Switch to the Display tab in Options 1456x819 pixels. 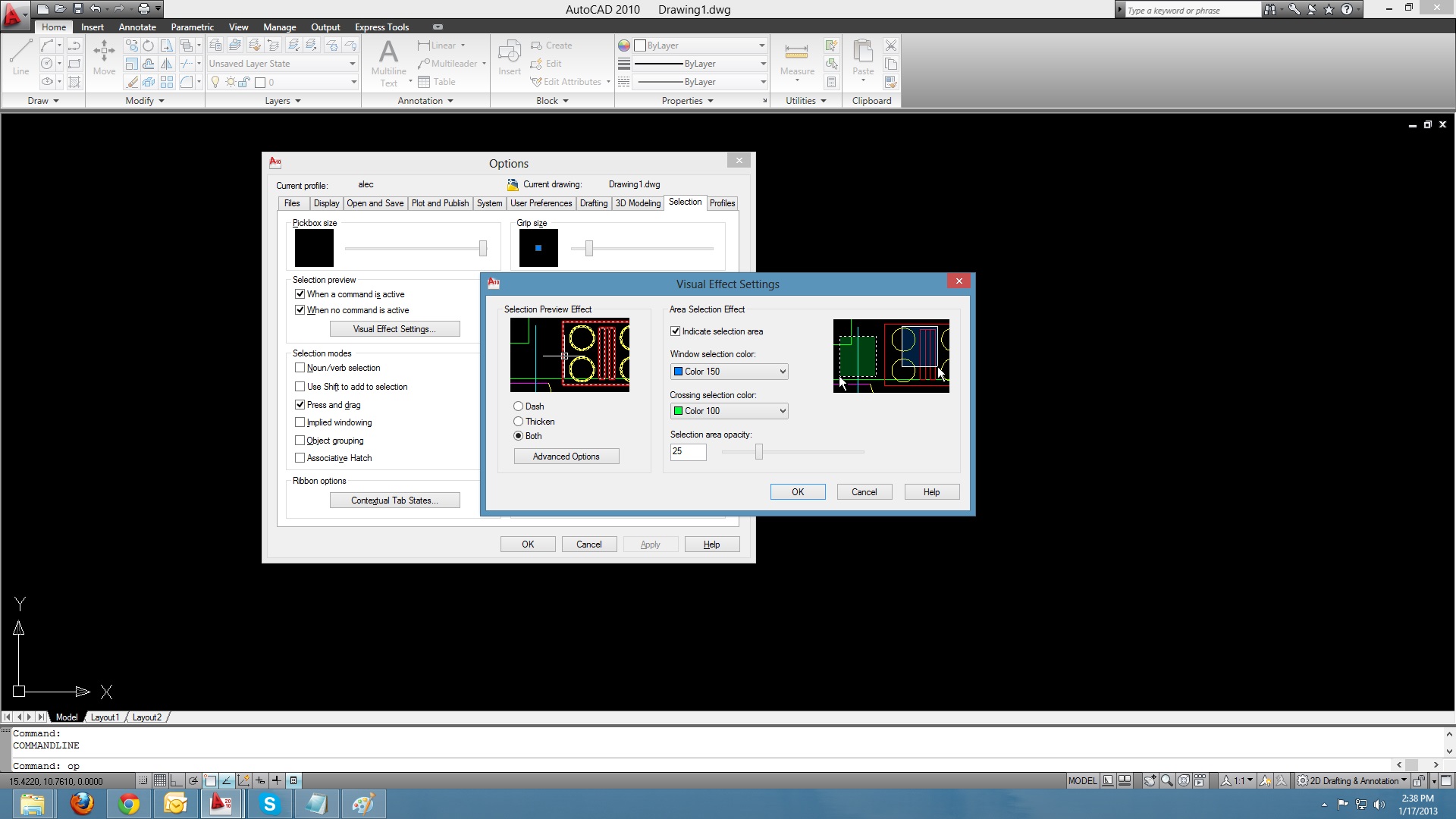pos(327,203)
